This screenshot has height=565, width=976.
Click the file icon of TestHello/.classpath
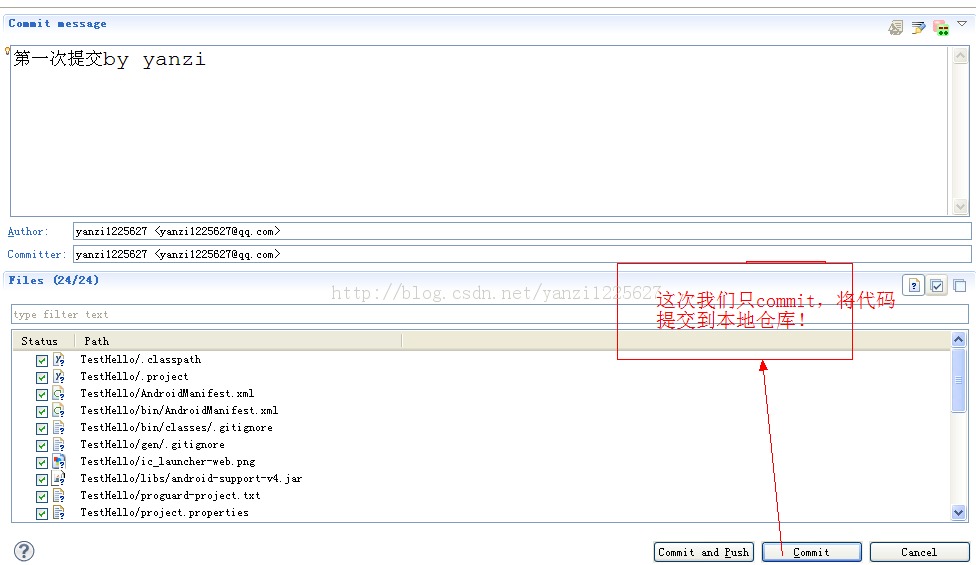59,360
